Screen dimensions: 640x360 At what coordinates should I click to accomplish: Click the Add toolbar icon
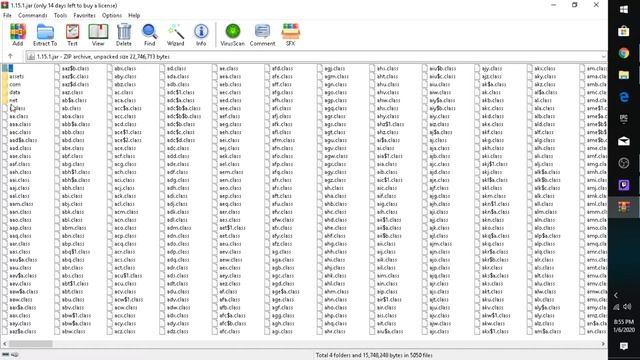pyautogui.click(x=18, y=34)
